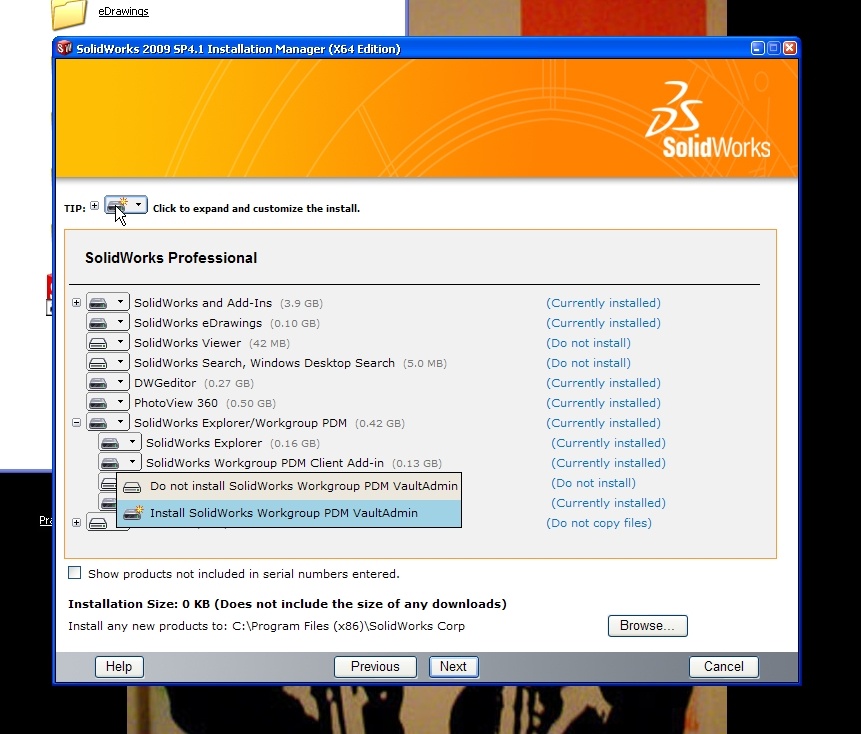This screenshot has width=861, height=734.
Task: Click the SolidWorks and Add-Ins drive icon
Action: (98, 302)
